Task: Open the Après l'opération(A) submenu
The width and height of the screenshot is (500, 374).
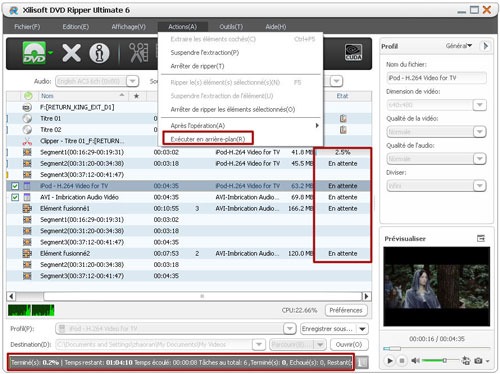Action: (x=240, y=126)
